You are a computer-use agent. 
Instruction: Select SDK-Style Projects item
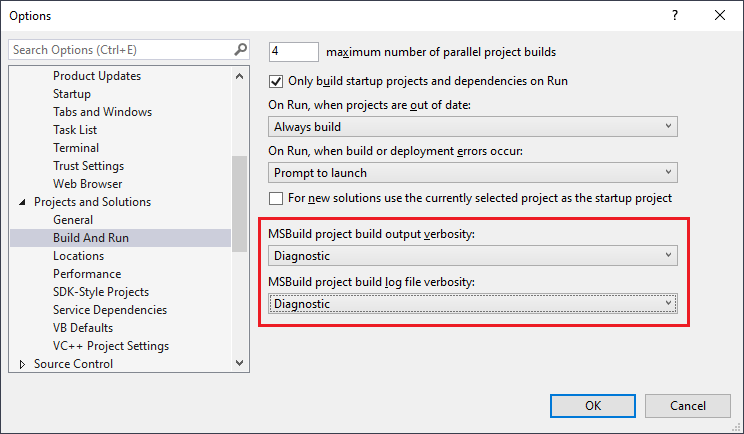pos(101,292)
